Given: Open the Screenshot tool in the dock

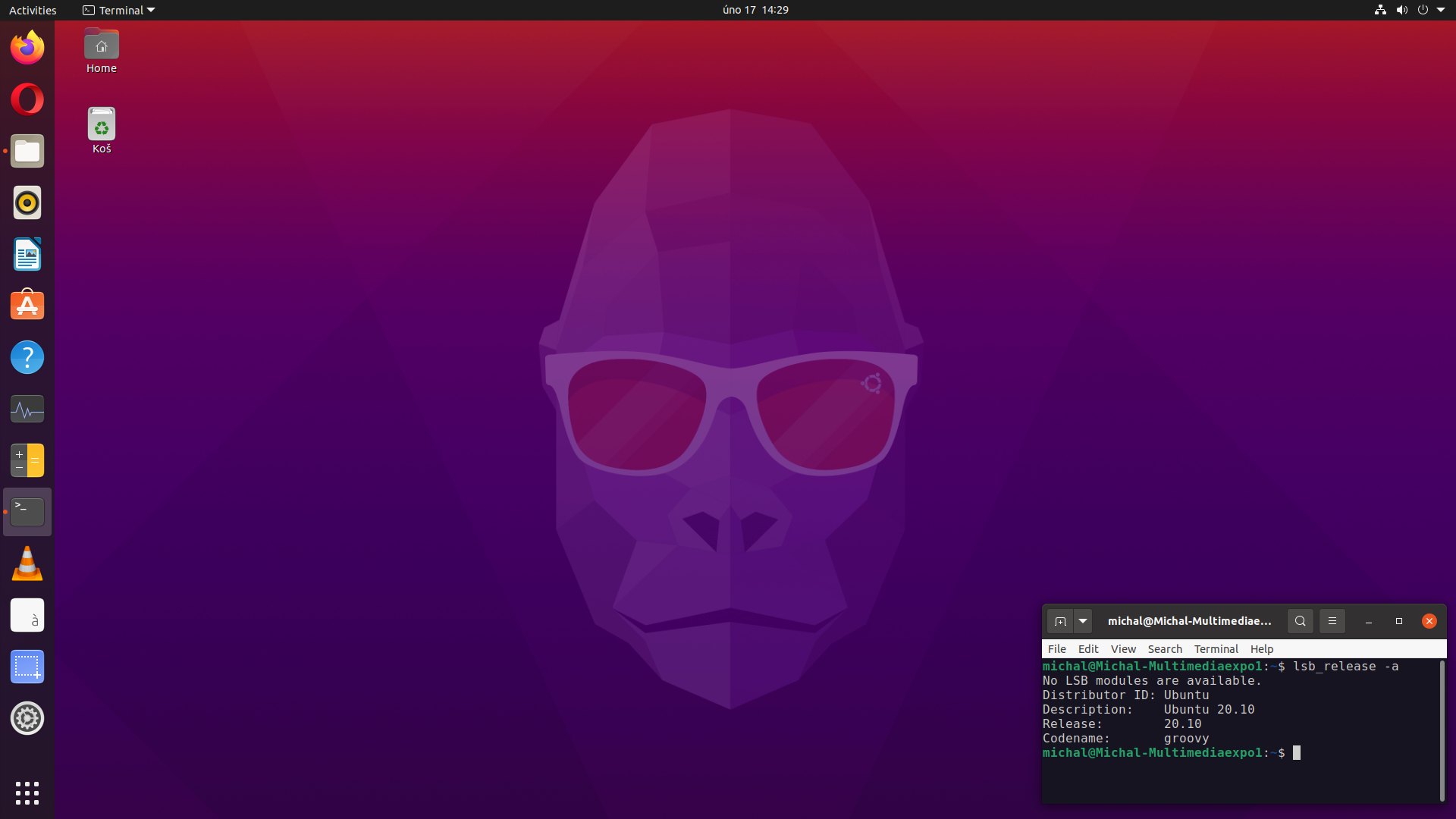Looking at the screenshot, I should click(27, 667).
